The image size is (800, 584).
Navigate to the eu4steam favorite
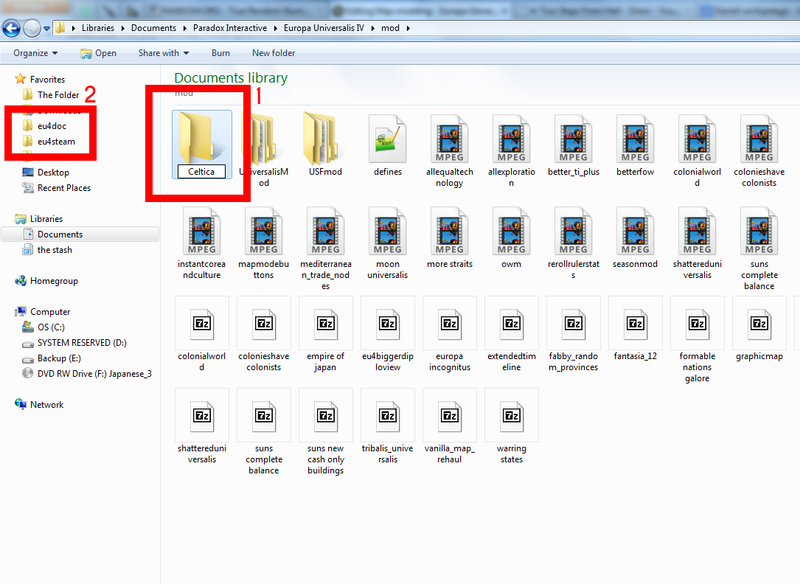tap(58, 140)
